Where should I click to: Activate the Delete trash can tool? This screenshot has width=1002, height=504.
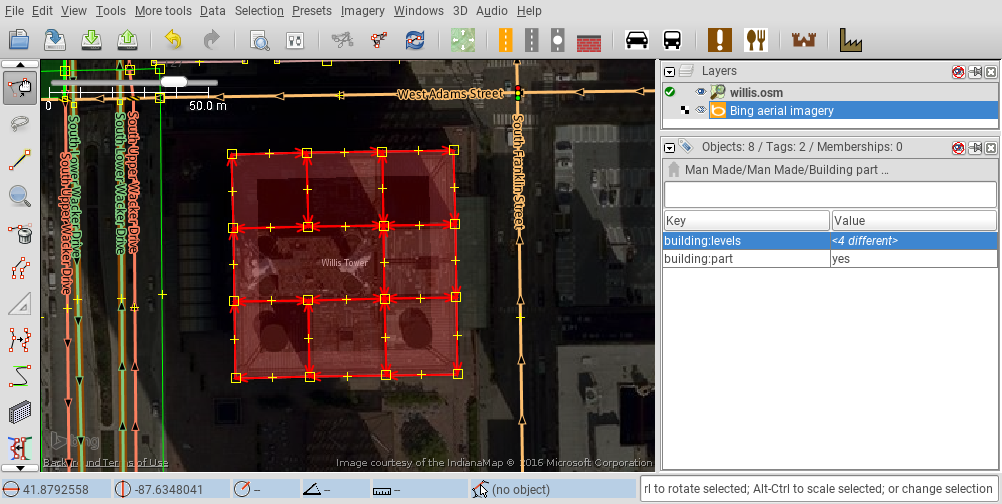[20, 233]
